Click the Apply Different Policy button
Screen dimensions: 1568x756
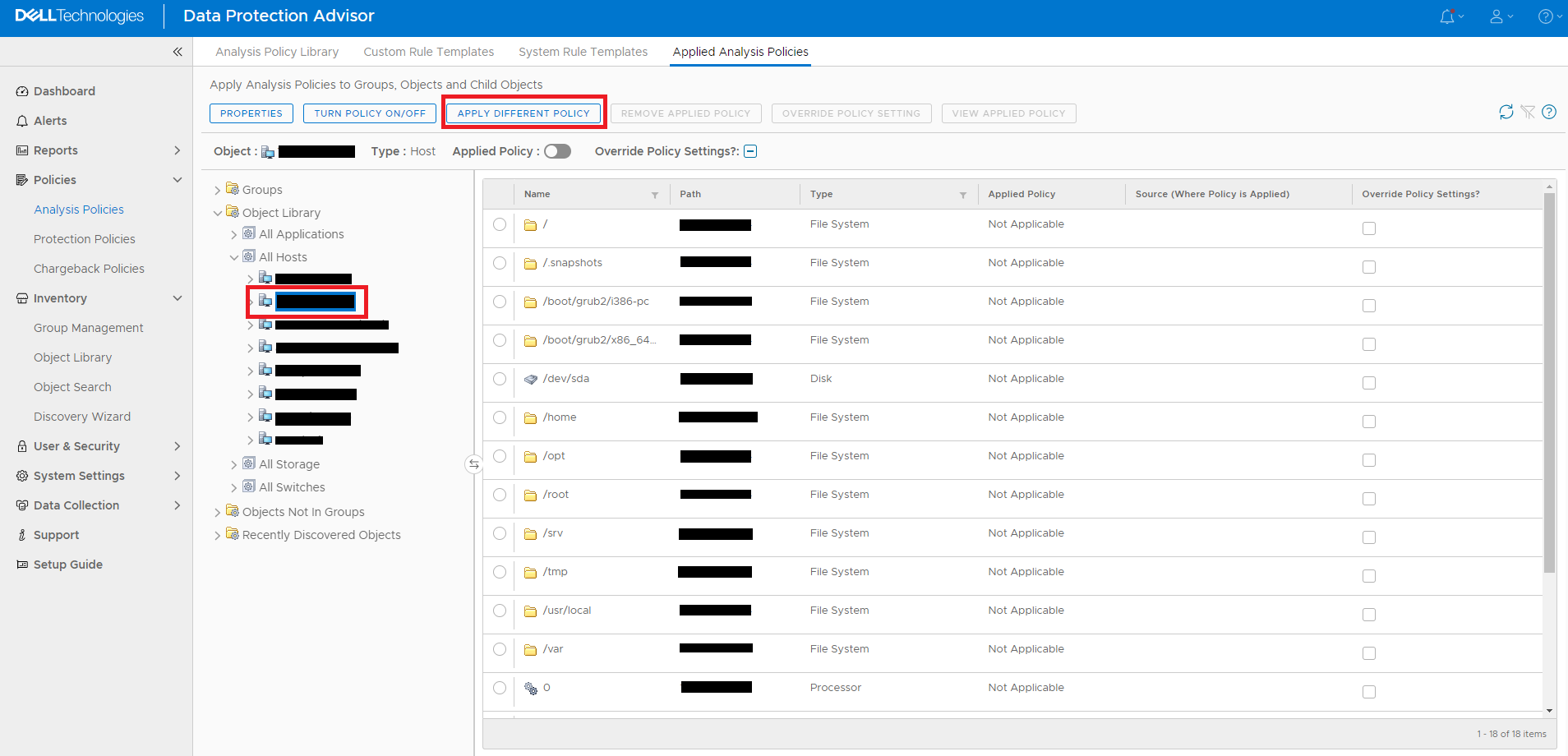[523, 113]
